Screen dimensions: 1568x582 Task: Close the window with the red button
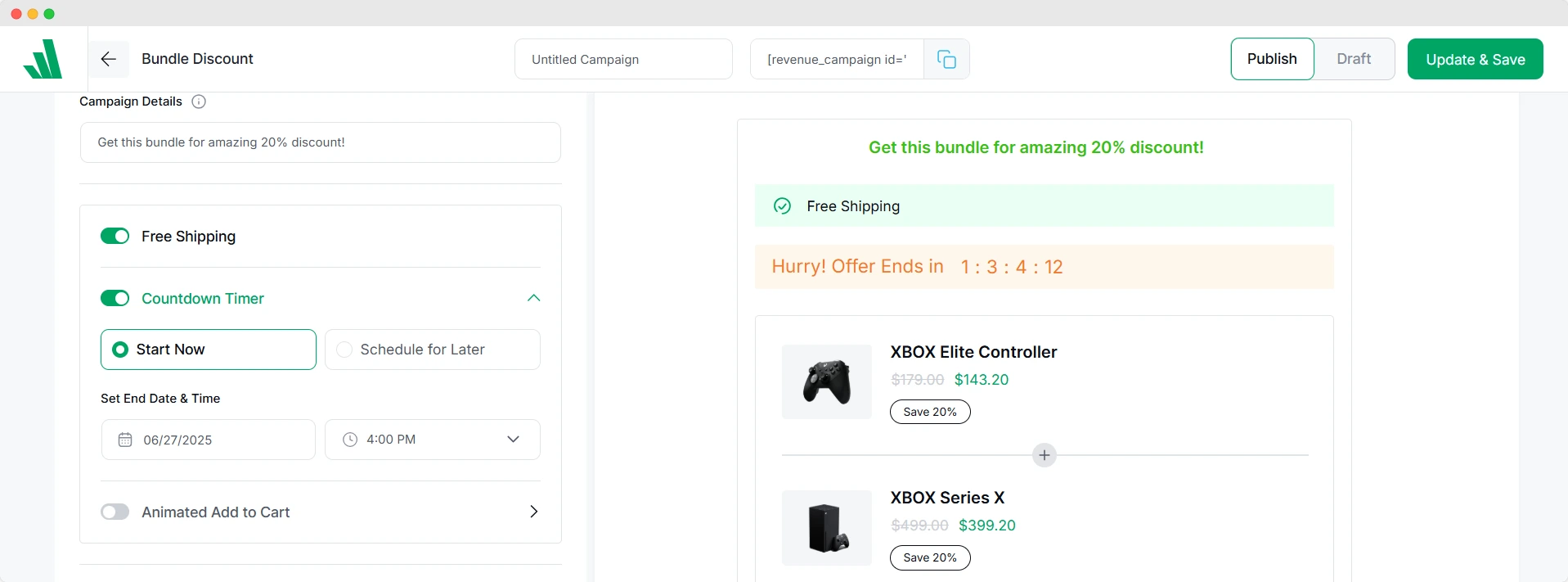pyautogui.click(x=16, y=14)
